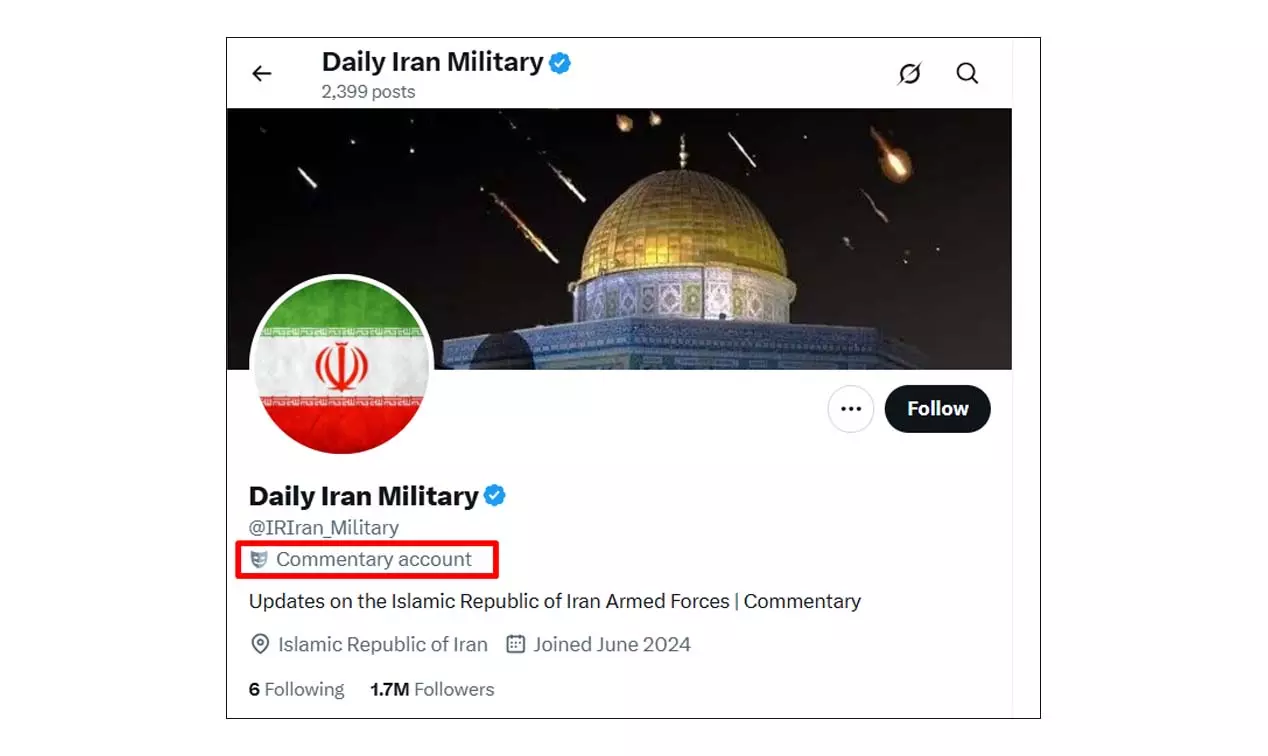Open the three-dot more options menu
The image size is (1268, 756).
851,409
